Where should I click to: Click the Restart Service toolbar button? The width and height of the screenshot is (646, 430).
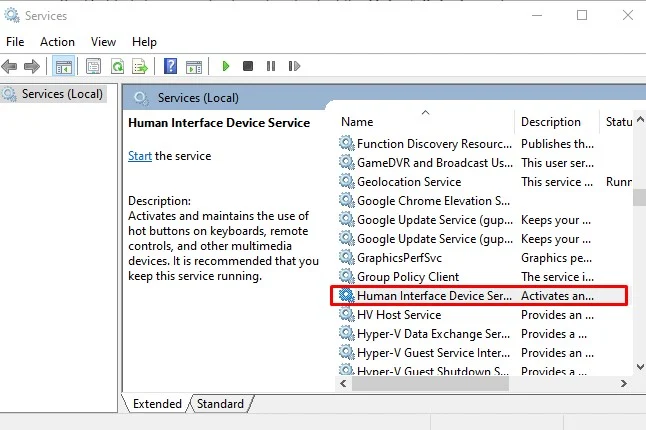pyautogui.click(x=294, y=66)
